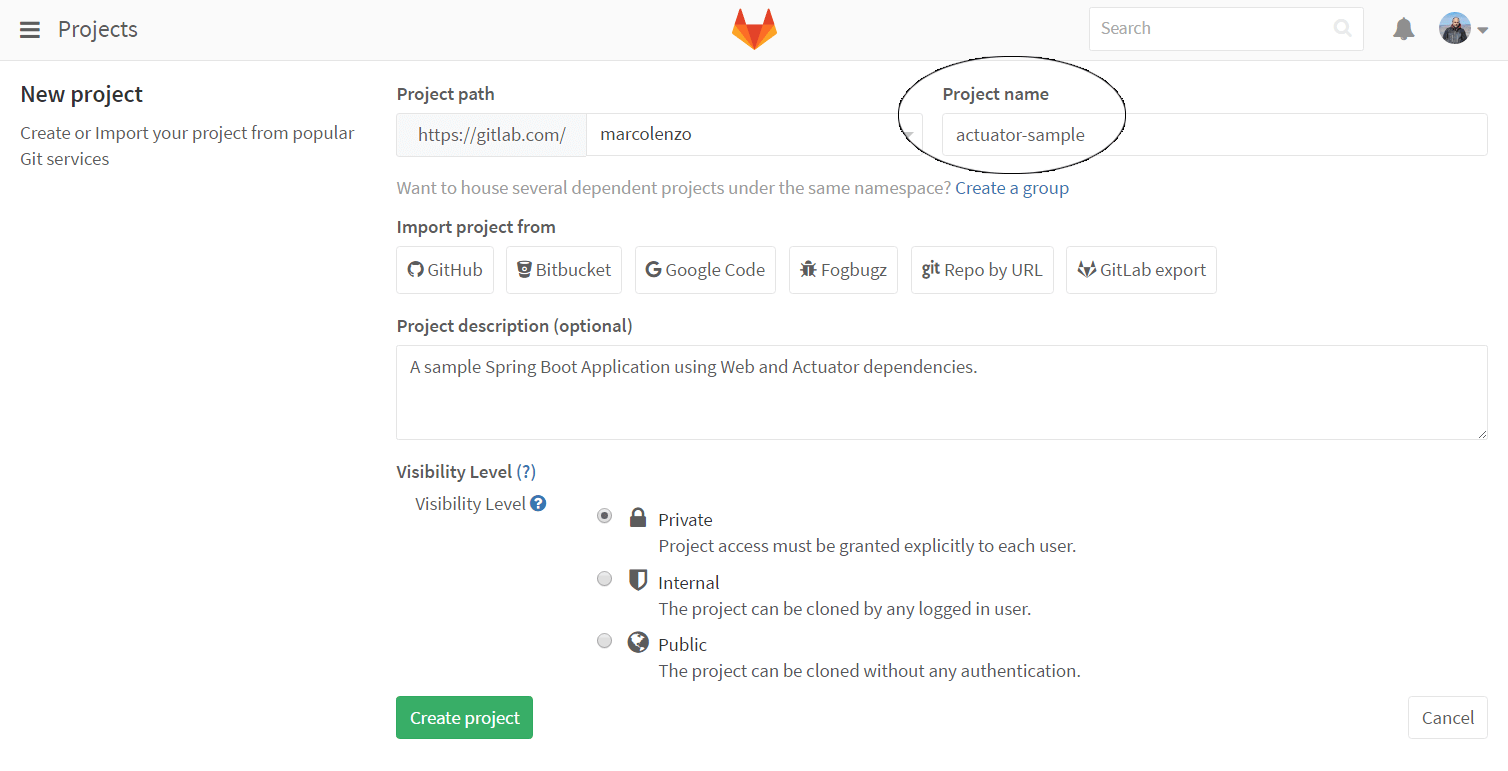Select the Internal visibility radio button
Screen dimensions: 1508x771
(604, 578)
